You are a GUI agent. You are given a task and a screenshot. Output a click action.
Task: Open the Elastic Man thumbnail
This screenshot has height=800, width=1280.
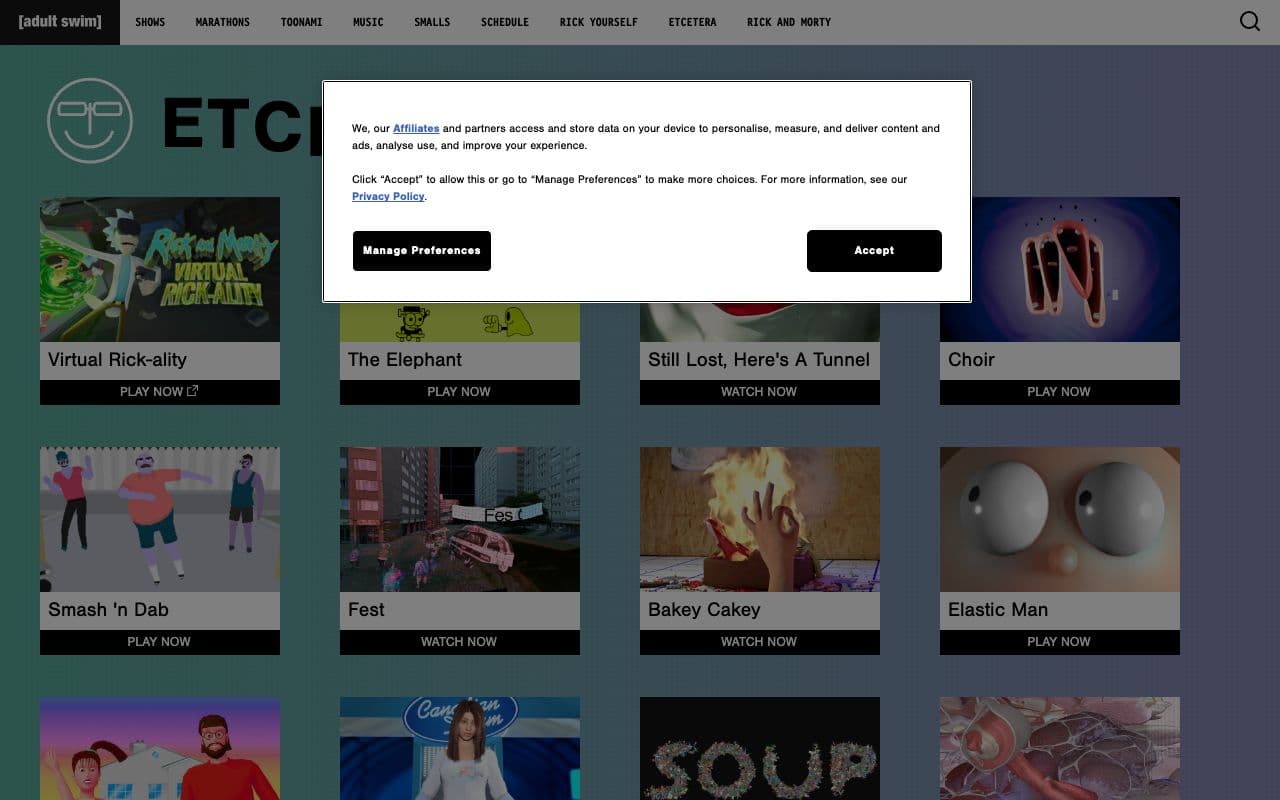click(x=1060, y=519)
